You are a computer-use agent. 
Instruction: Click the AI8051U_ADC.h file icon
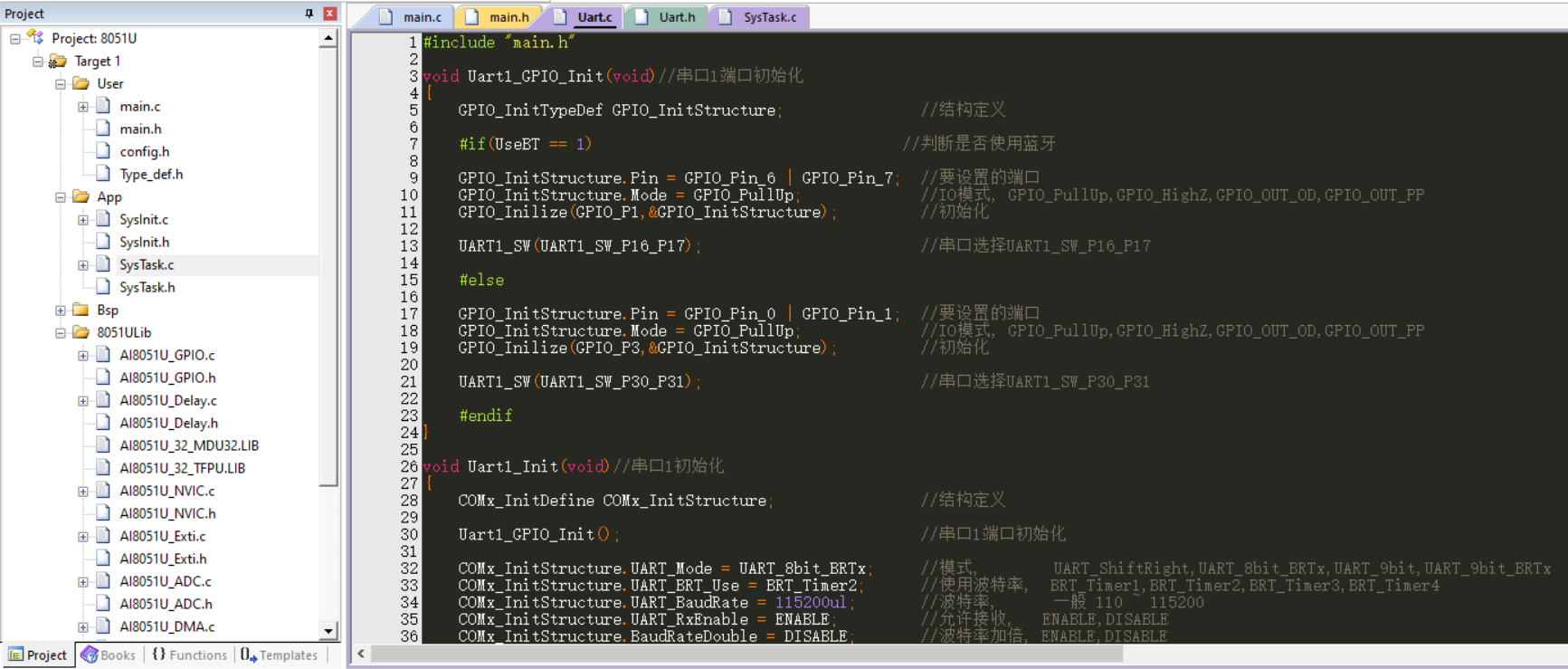104,604
